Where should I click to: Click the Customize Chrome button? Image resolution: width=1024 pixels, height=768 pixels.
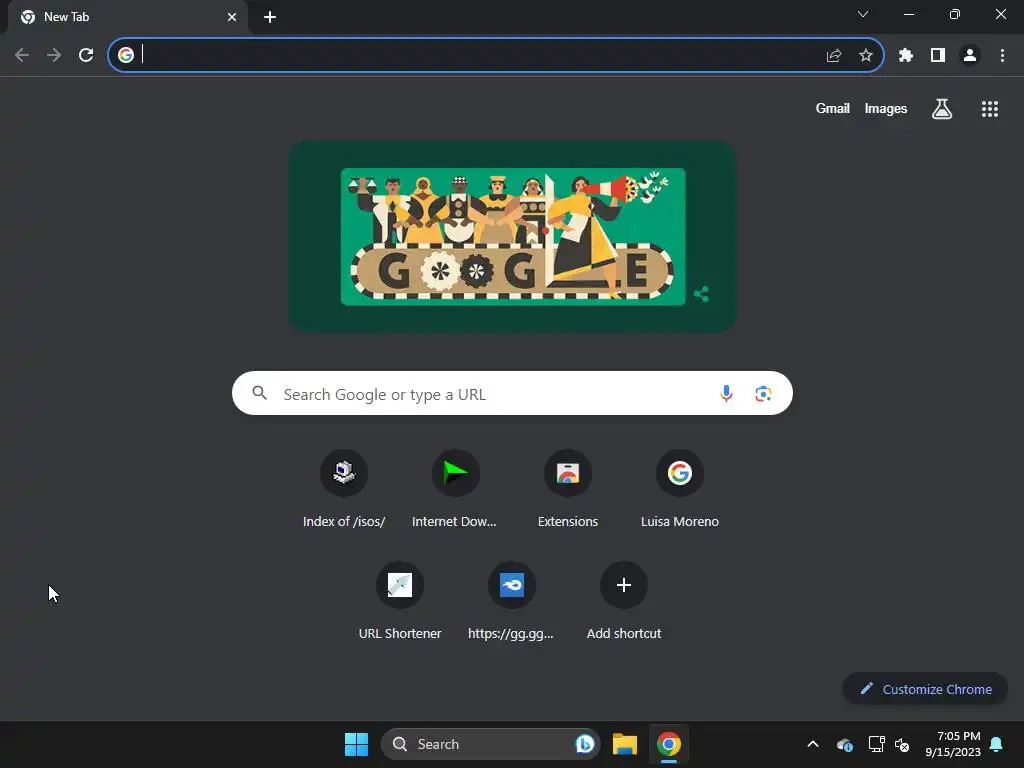[925, 689]
